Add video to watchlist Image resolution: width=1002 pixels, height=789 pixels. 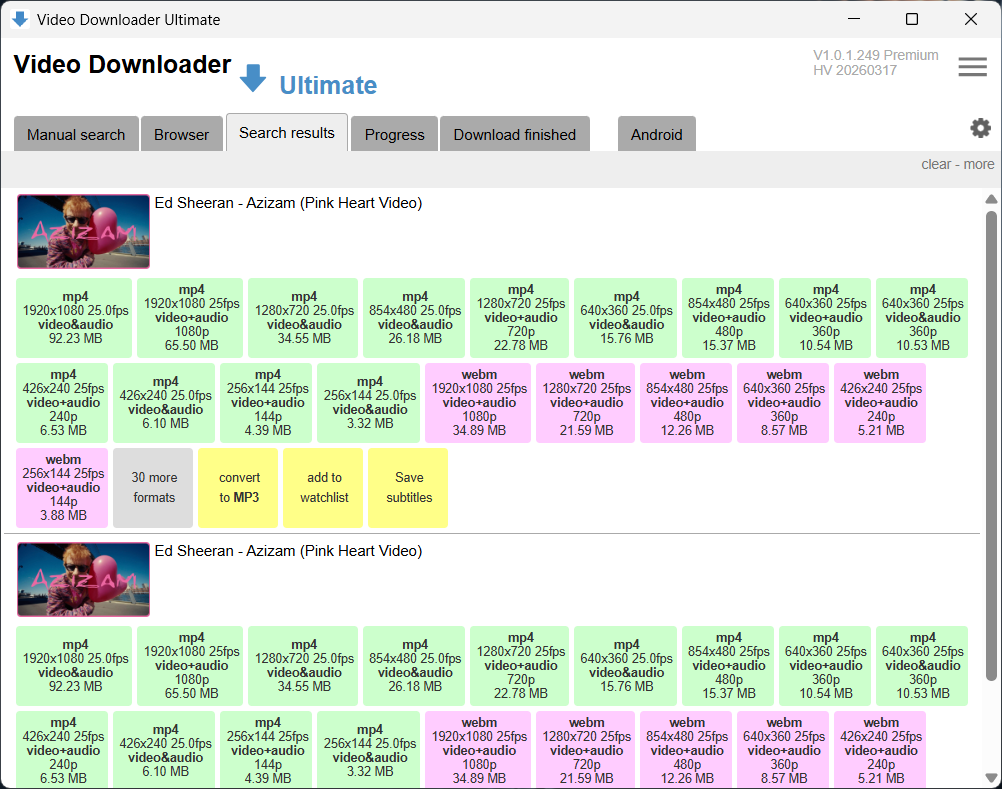click(323, 487)
